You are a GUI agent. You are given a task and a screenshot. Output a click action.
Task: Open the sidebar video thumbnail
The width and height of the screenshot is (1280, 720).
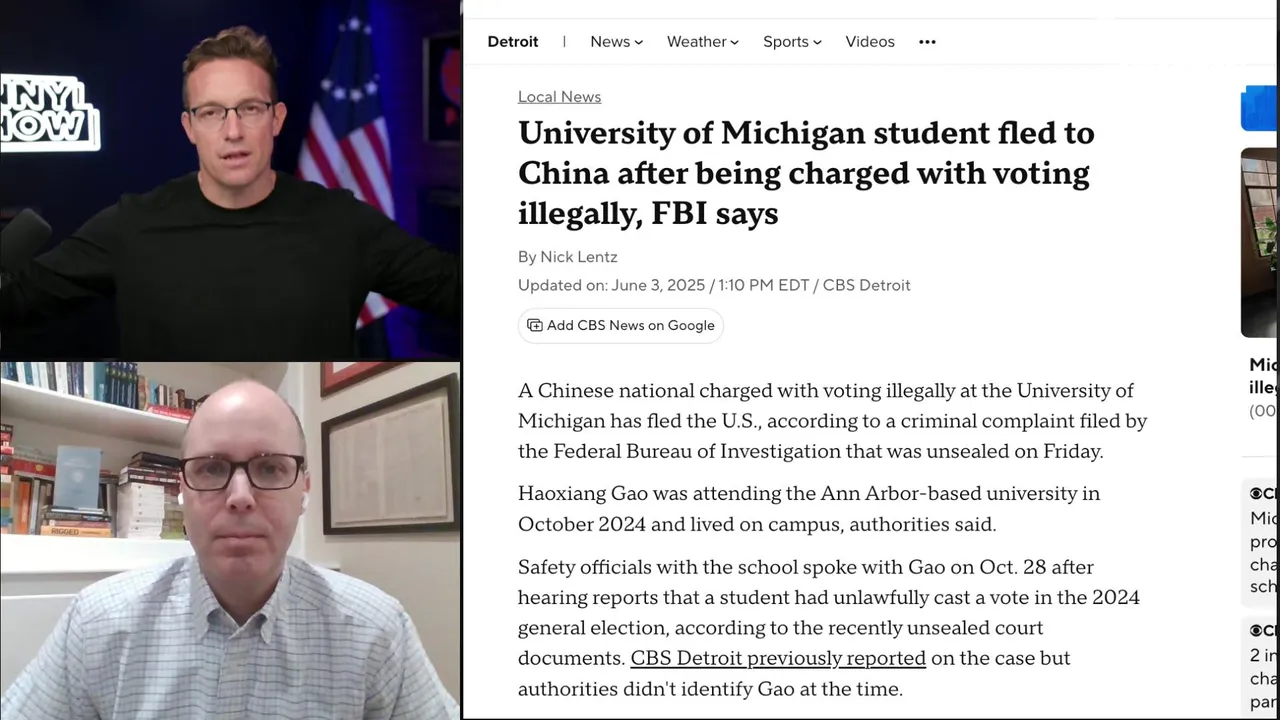tap(1260, 243)
